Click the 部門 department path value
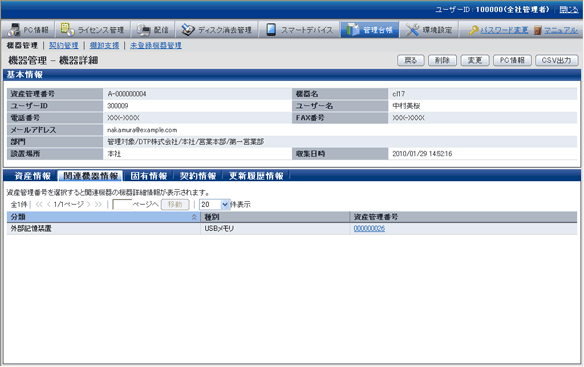584x367 pixels. 185,142
